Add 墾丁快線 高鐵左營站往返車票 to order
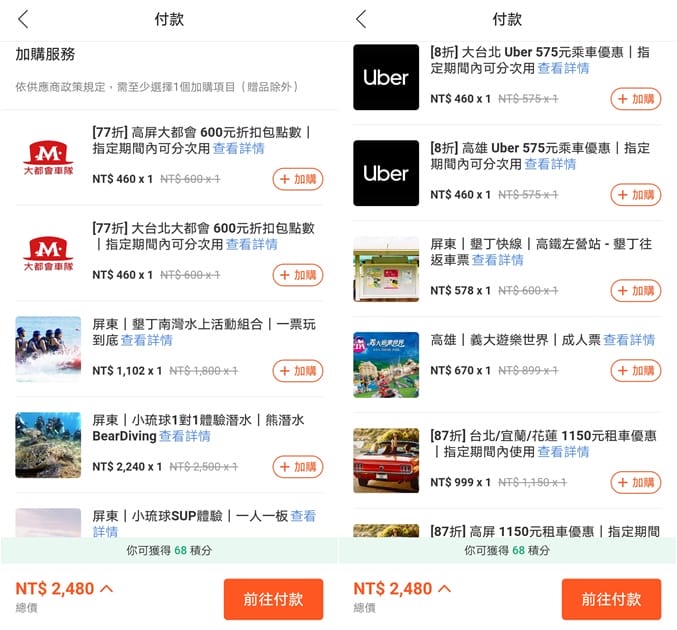Screen dimensions: 677x630 pyautogui.click(x=636, y=291)
